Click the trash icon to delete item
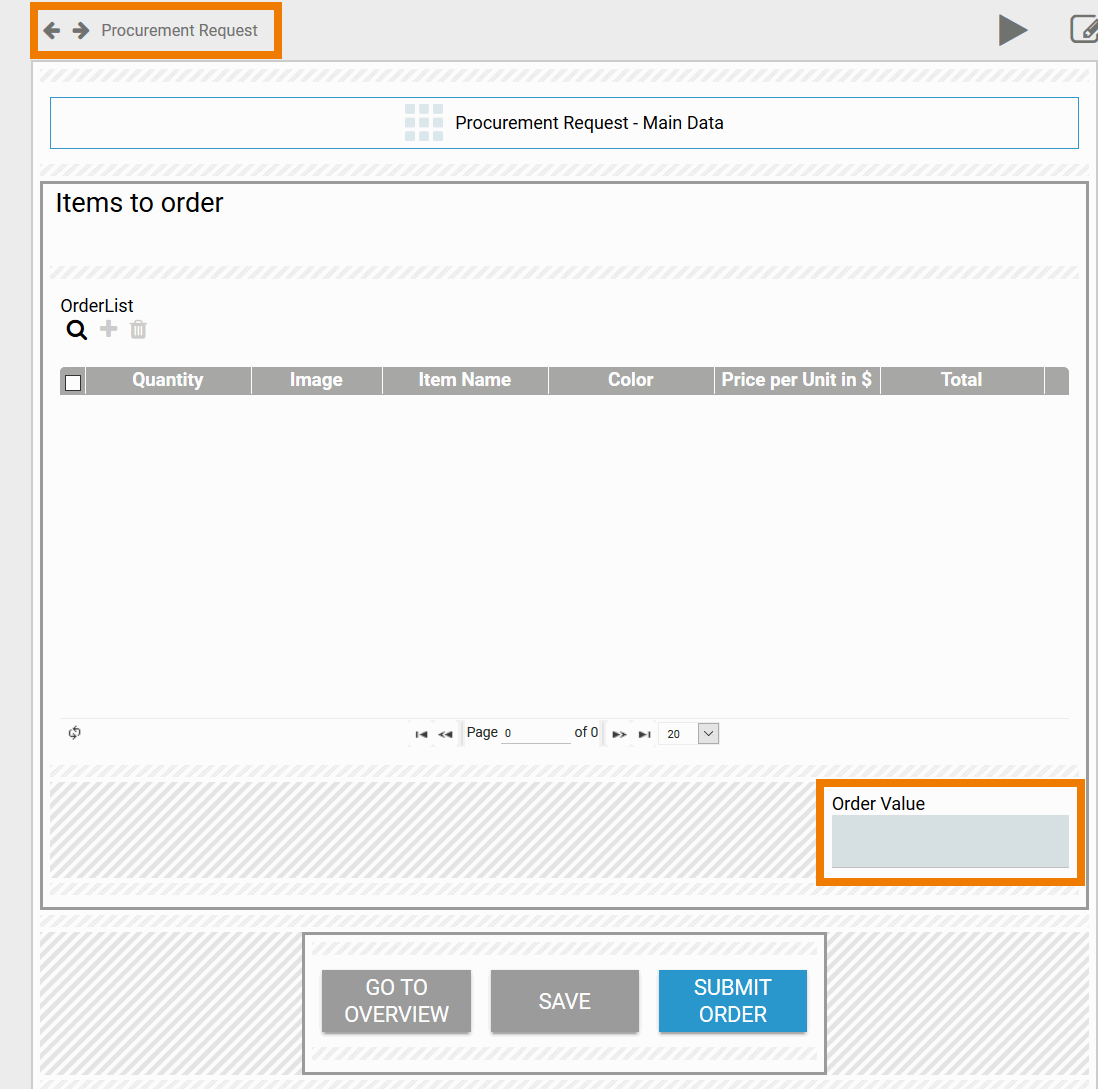Viewport: 1098px width, 1089px height. [x=138, y=329]
